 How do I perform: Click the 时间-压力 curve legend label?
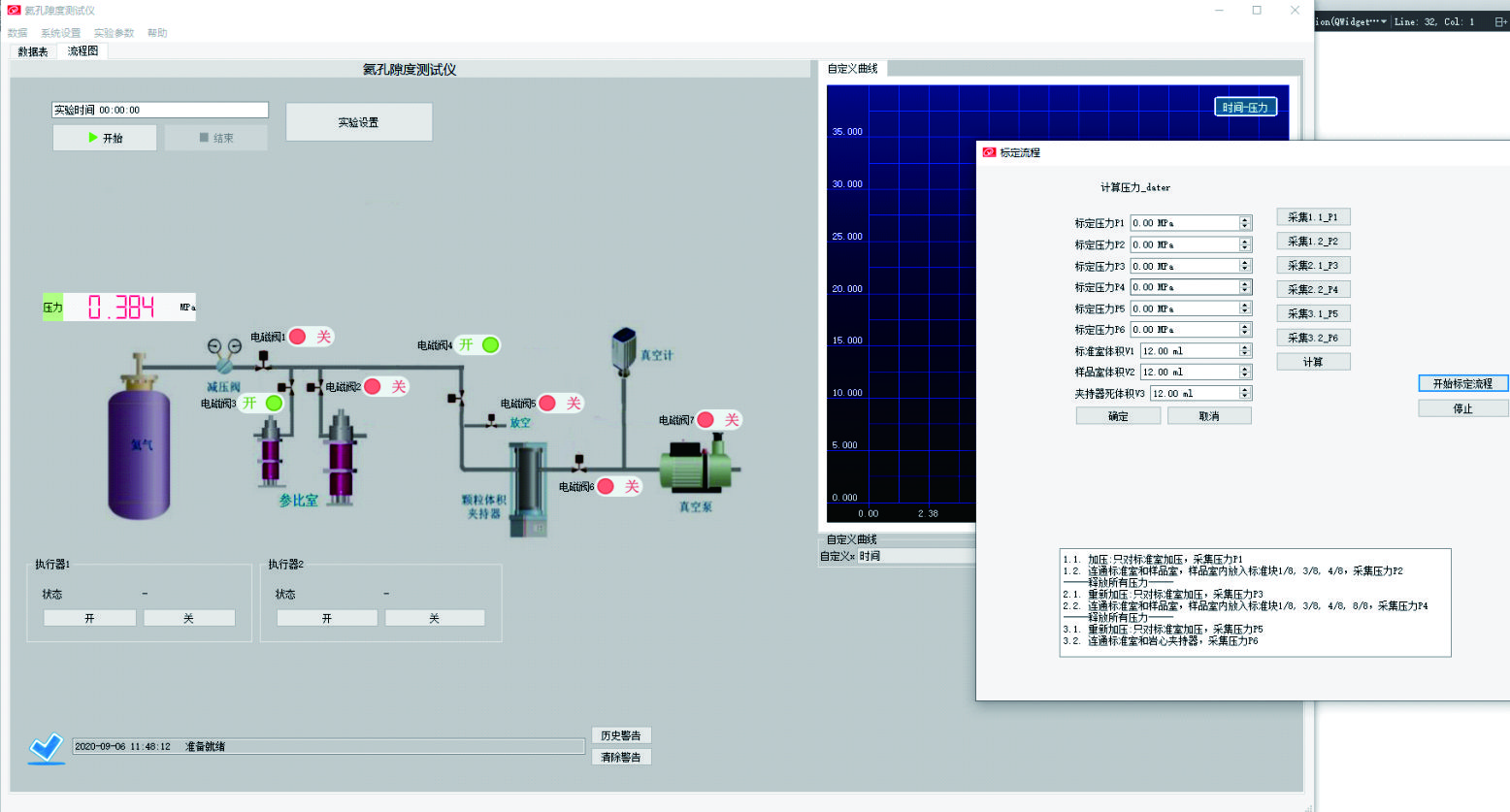tap(1245, 108)
